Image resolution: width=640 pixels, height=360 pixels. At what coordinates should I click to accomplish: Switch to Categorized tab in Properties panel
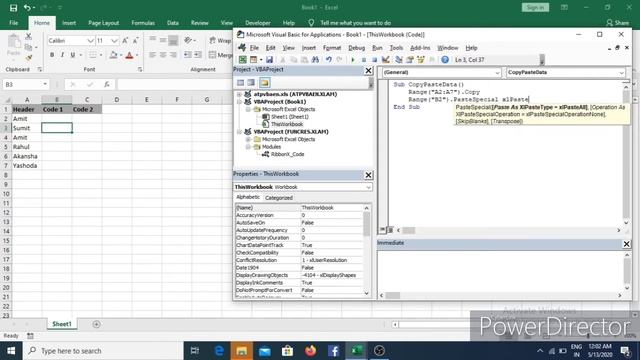[x=279, y=198]
